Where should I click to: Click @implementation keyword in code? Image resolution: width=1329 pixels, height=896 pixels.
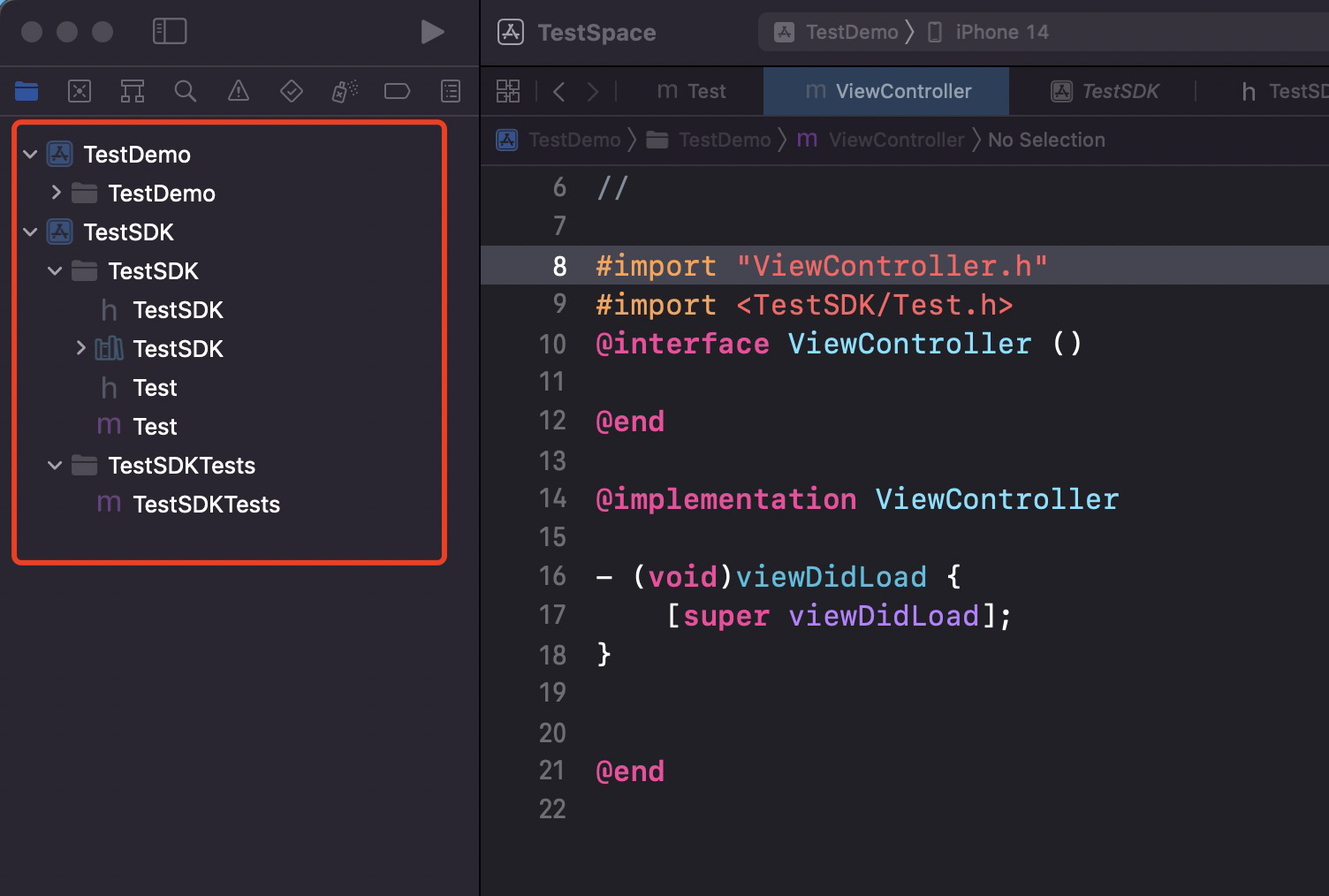click(726, 499)
